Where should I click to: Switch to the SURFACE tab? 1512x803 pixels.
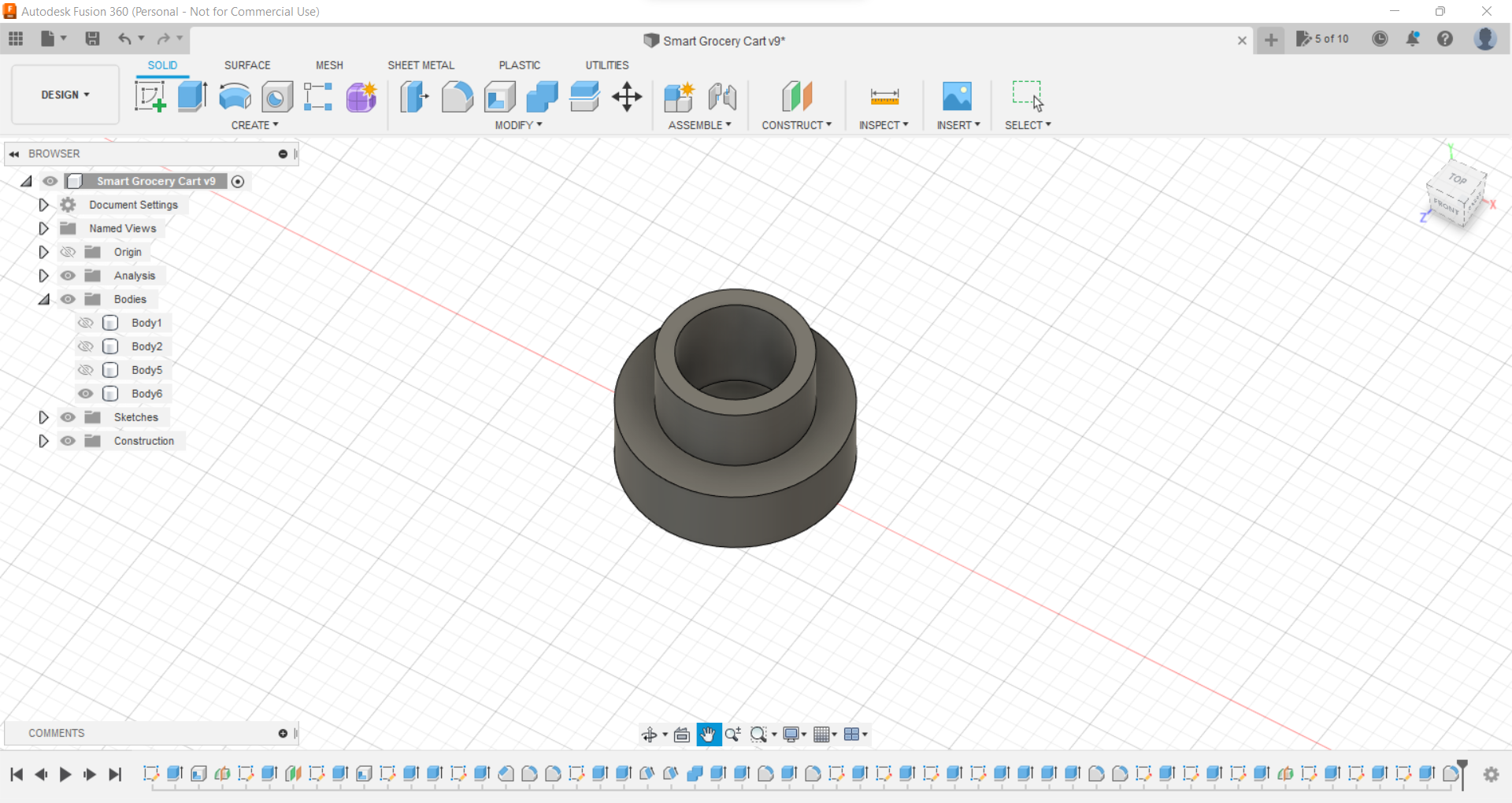pos(247,65)
